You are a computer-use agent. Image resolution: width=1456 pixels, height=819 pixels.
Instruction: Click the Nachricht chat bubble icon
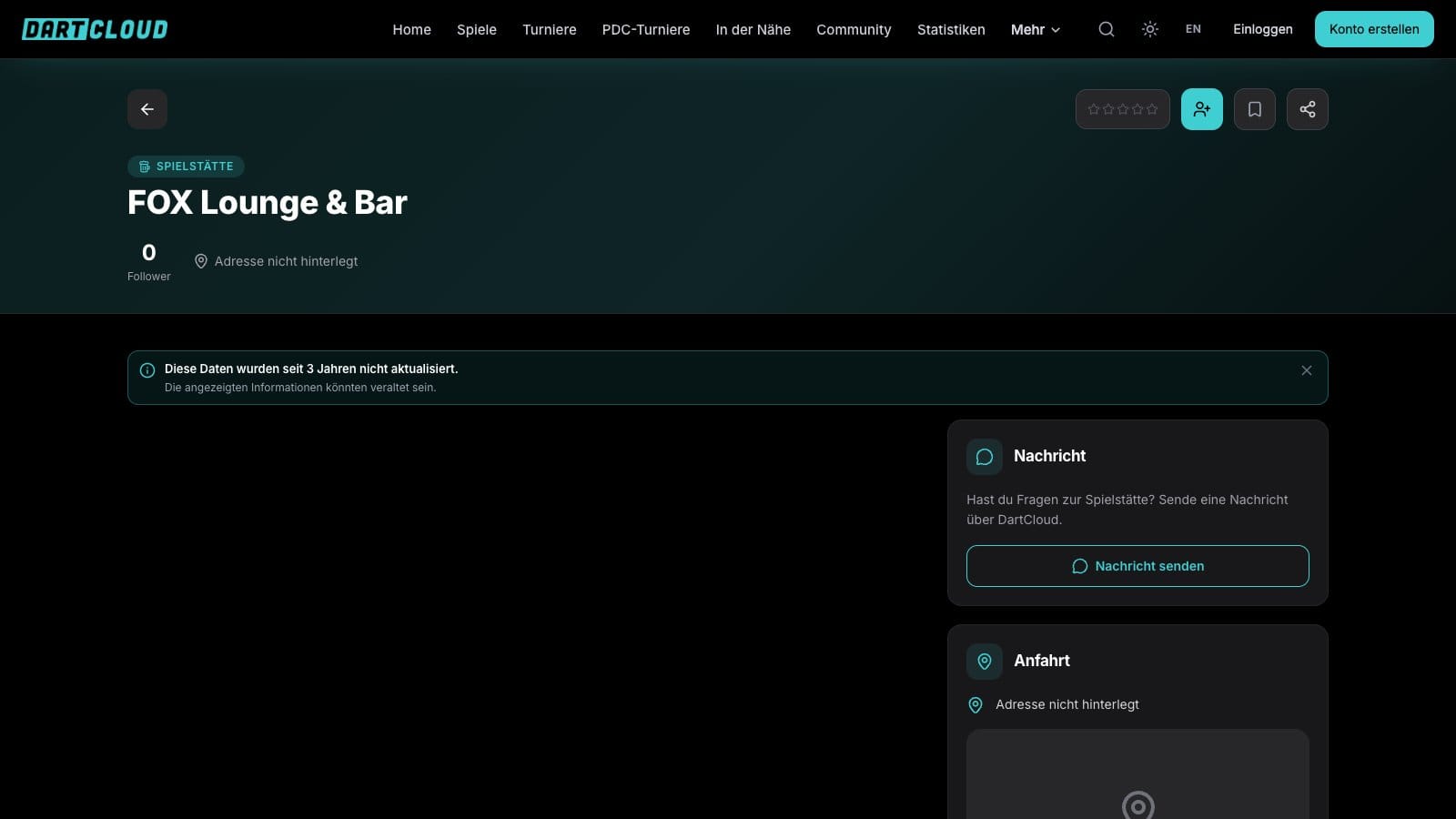[x=985, y=457]
